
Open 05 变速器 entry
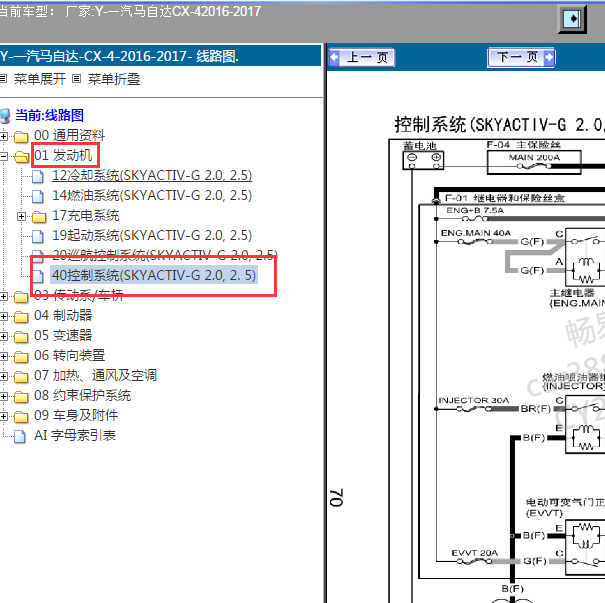(x=63, y=336)
